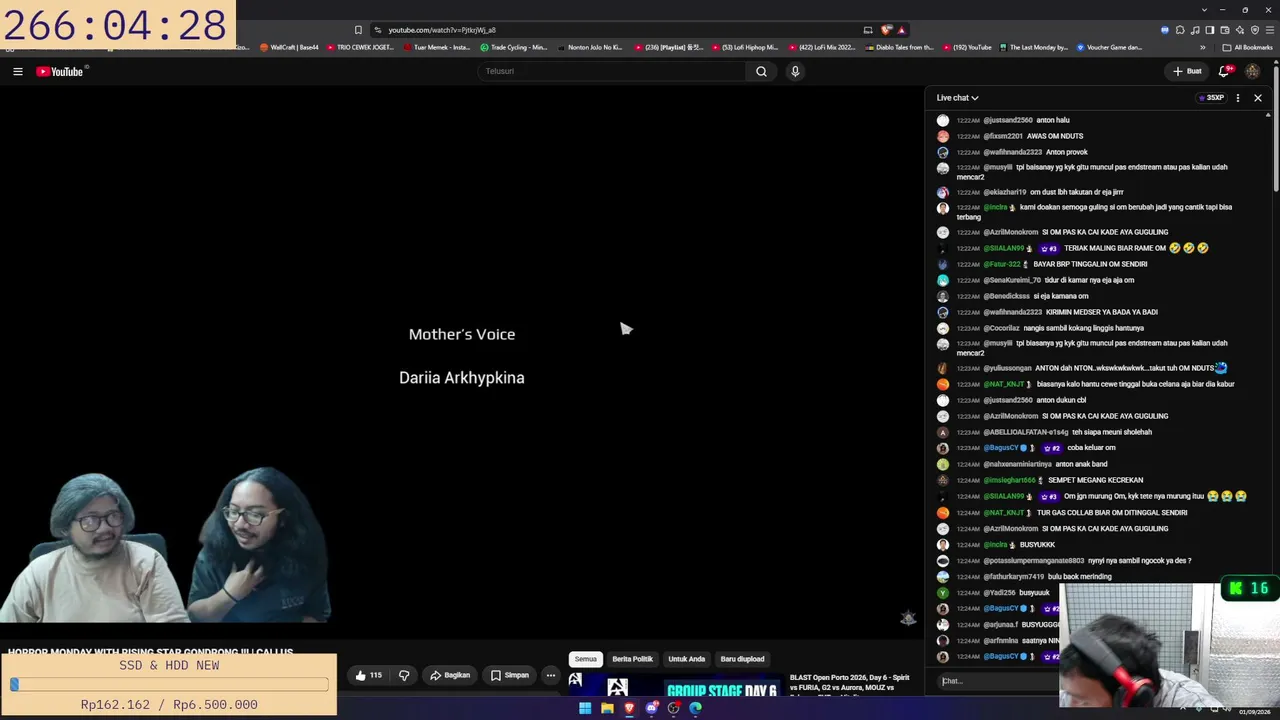Open @potassiumpermanganate8803 chat username
This screenshot has width=1280, height=720.
coord(1034,561)
